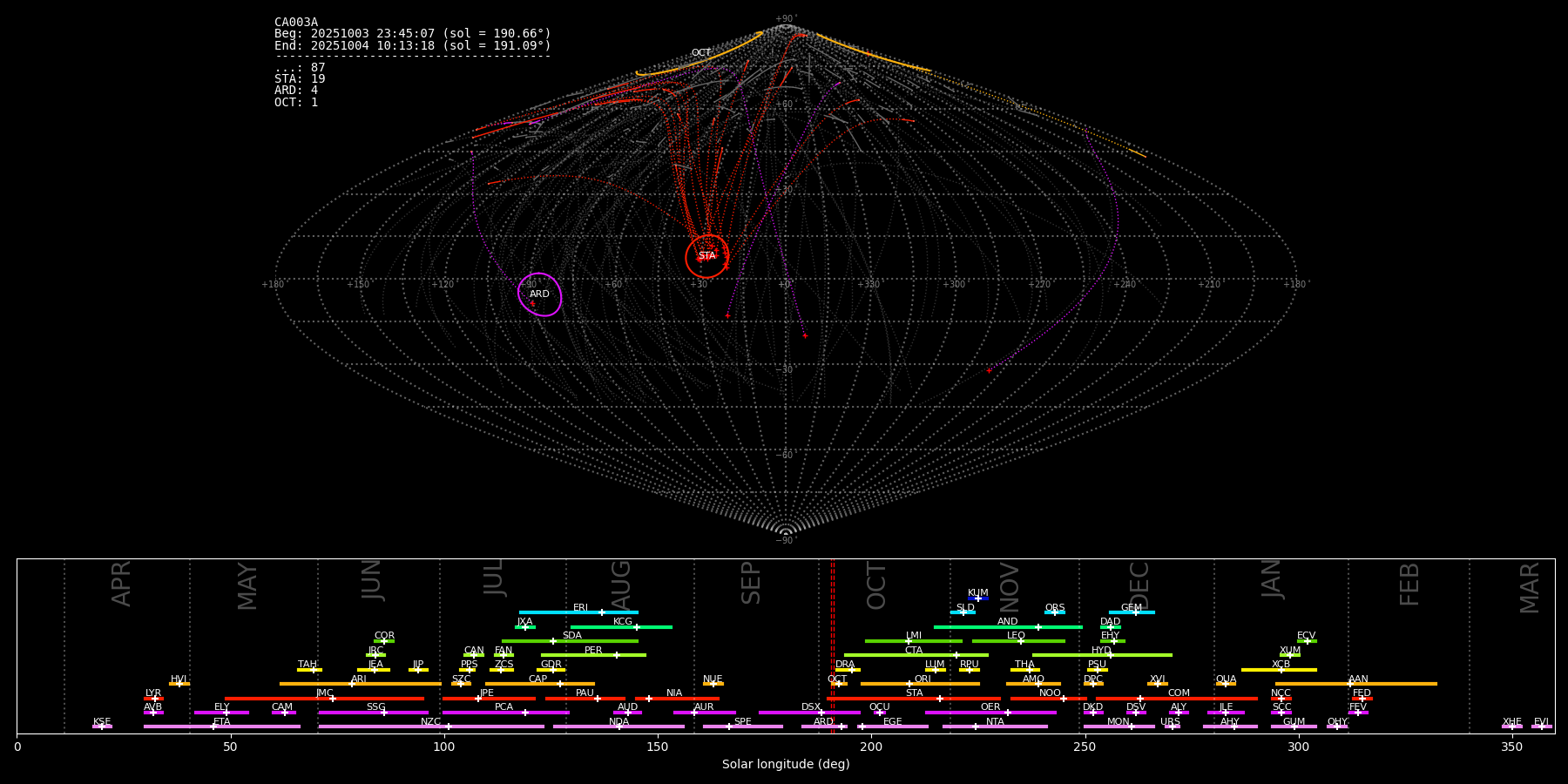Click the QUA shower peak marker
The width and height of the screenshot is (1568, 784).
[1226, 684]
